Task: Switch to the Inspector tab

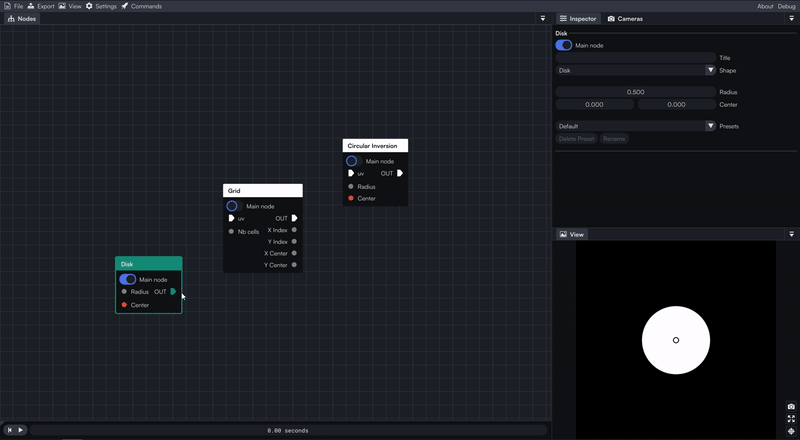Action: coord(578,18)
